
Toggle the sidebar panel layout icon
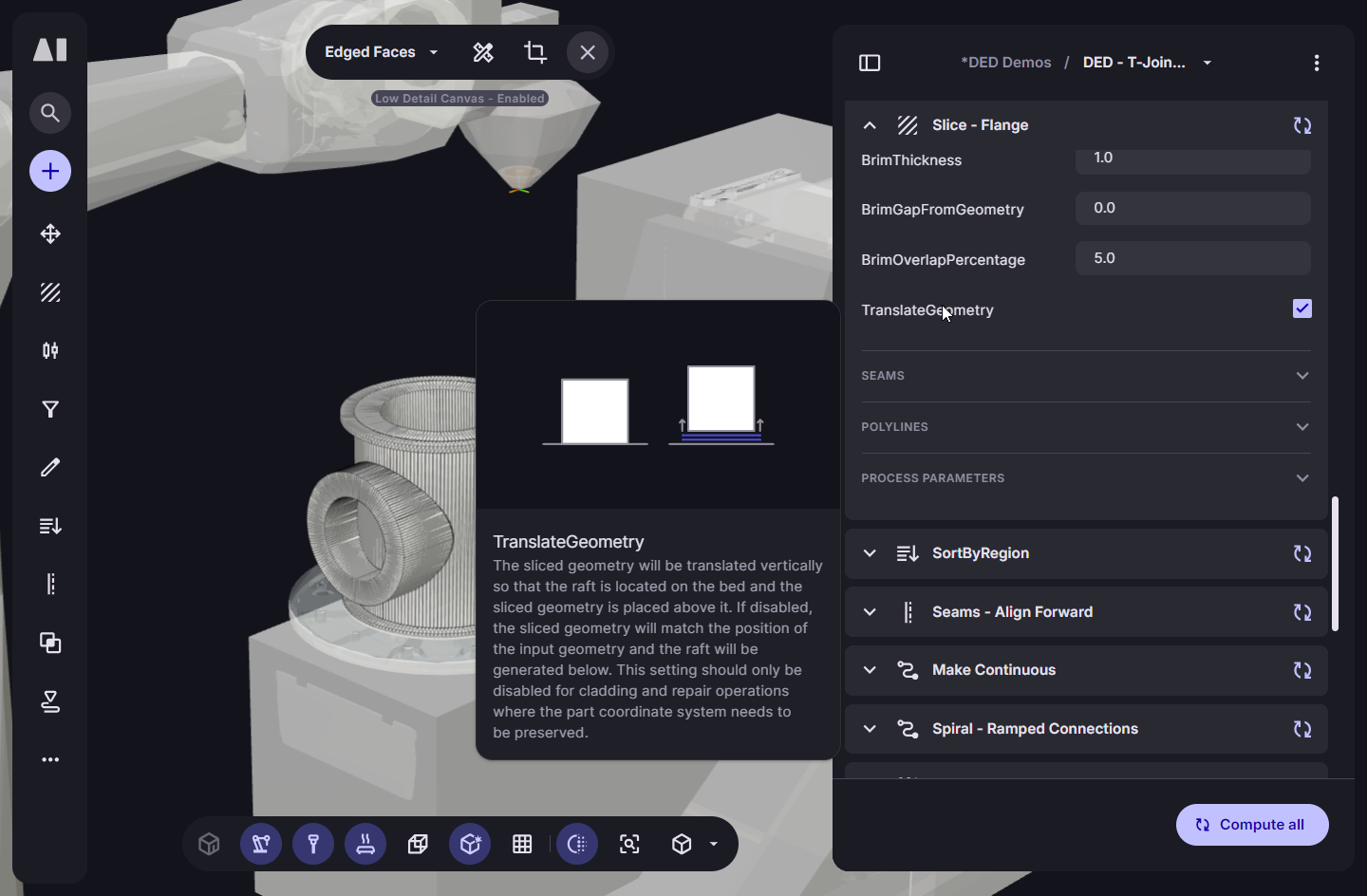click(870, 63)
